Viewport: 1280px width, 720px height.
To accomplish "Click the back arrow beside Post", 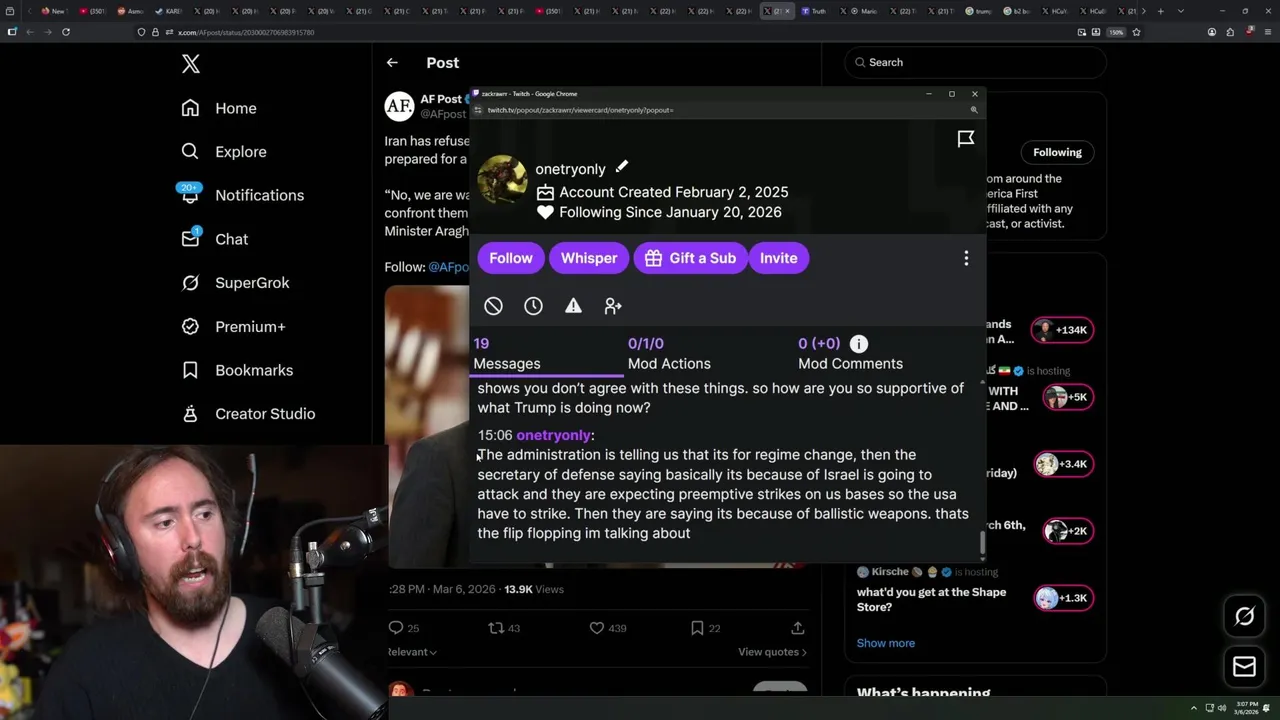I will pos(392,62).
